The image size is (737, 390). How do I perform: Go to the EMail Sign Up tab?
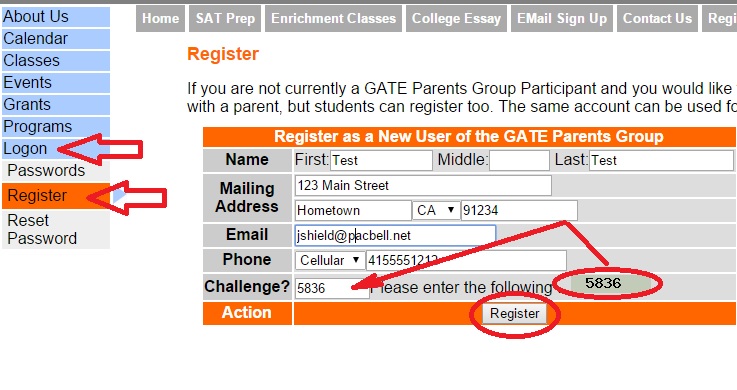tap(562, 18)
